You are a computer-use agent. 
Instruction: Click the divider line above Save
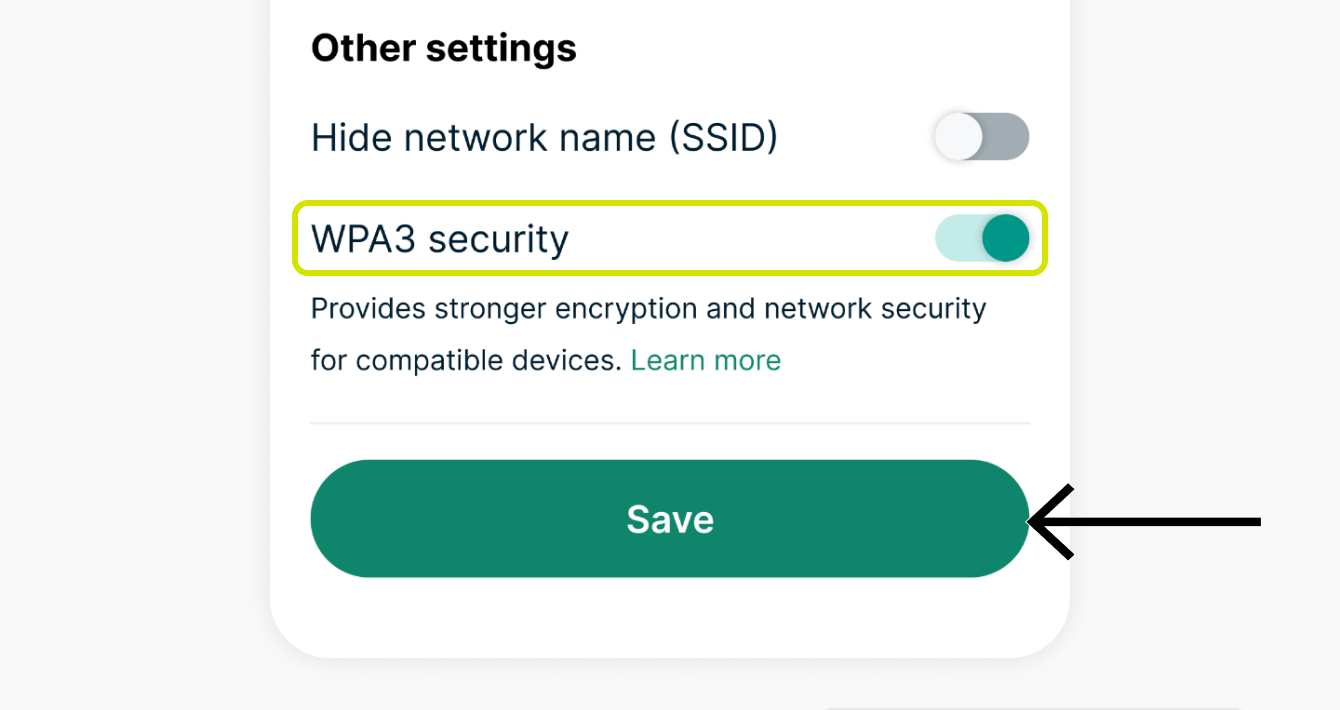670,423
